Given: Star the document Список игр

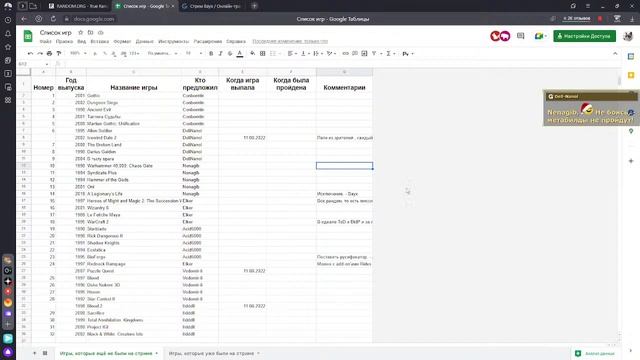Looking at the screenshot, I should 80,33.
